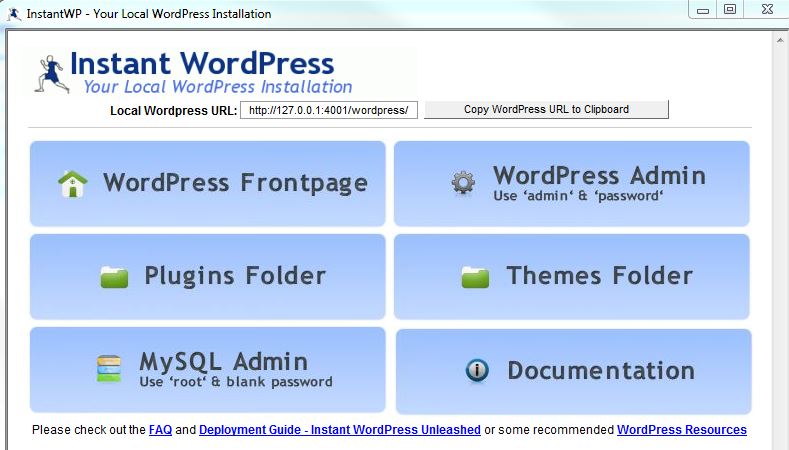Screen dimensions: 789x450
Task: Copy WordPress URL to Clipboard
Action: click(x=546, y=109)
